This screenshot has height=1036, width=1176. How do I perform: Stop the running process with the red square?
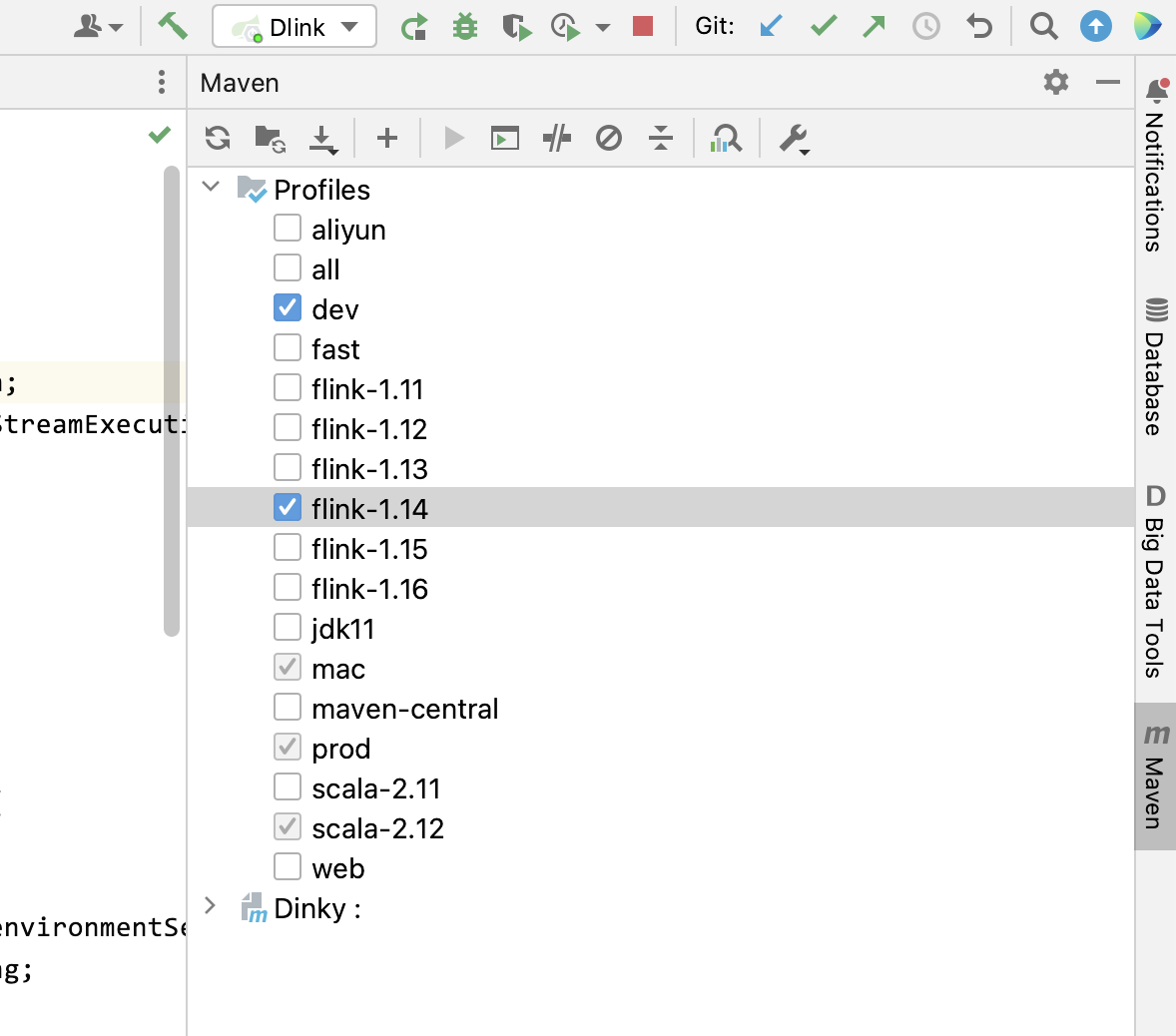click(642, 26)
